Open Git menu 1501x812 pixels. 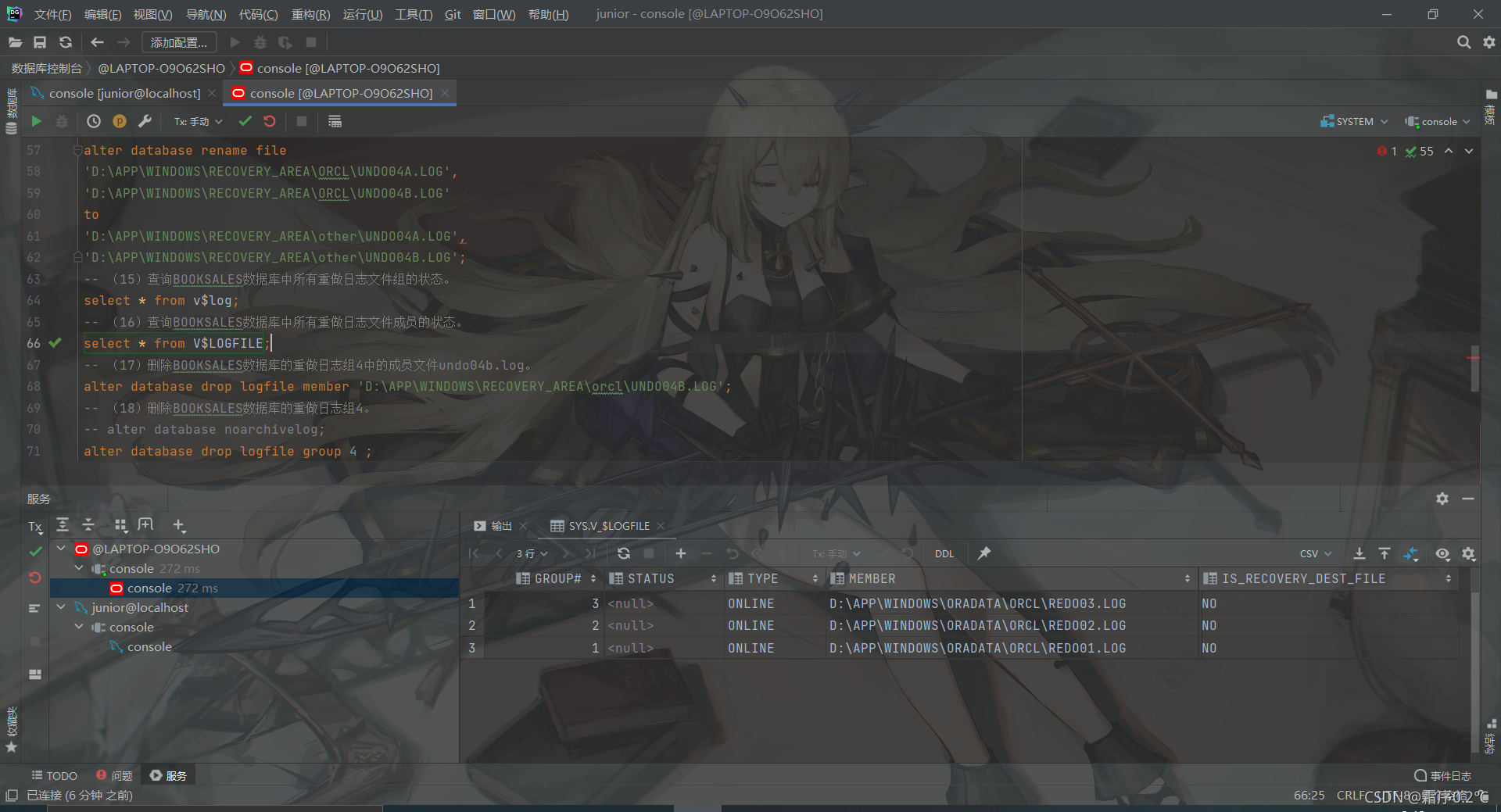[x=453, y=14]
